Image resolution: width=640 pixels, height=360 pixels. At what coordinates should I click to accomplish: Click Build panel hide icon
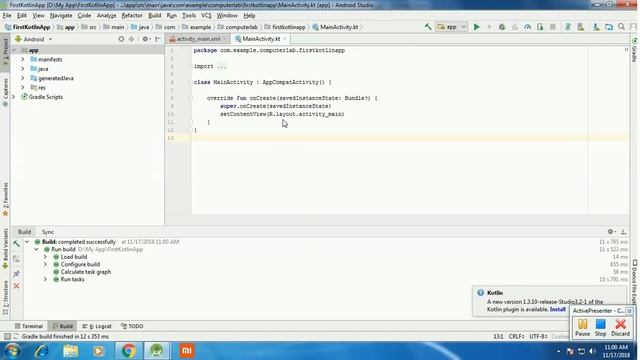[x=624, y=232]
